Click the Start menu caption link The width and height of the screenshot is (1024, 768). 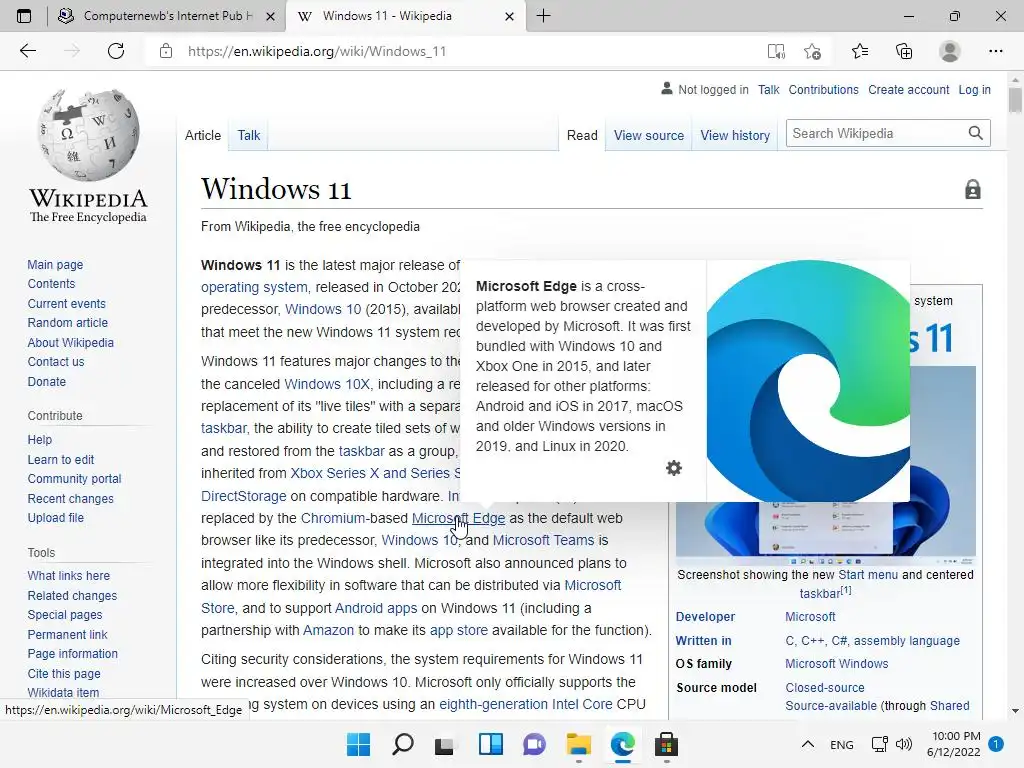pyautogui.click(x=868, y=575)
